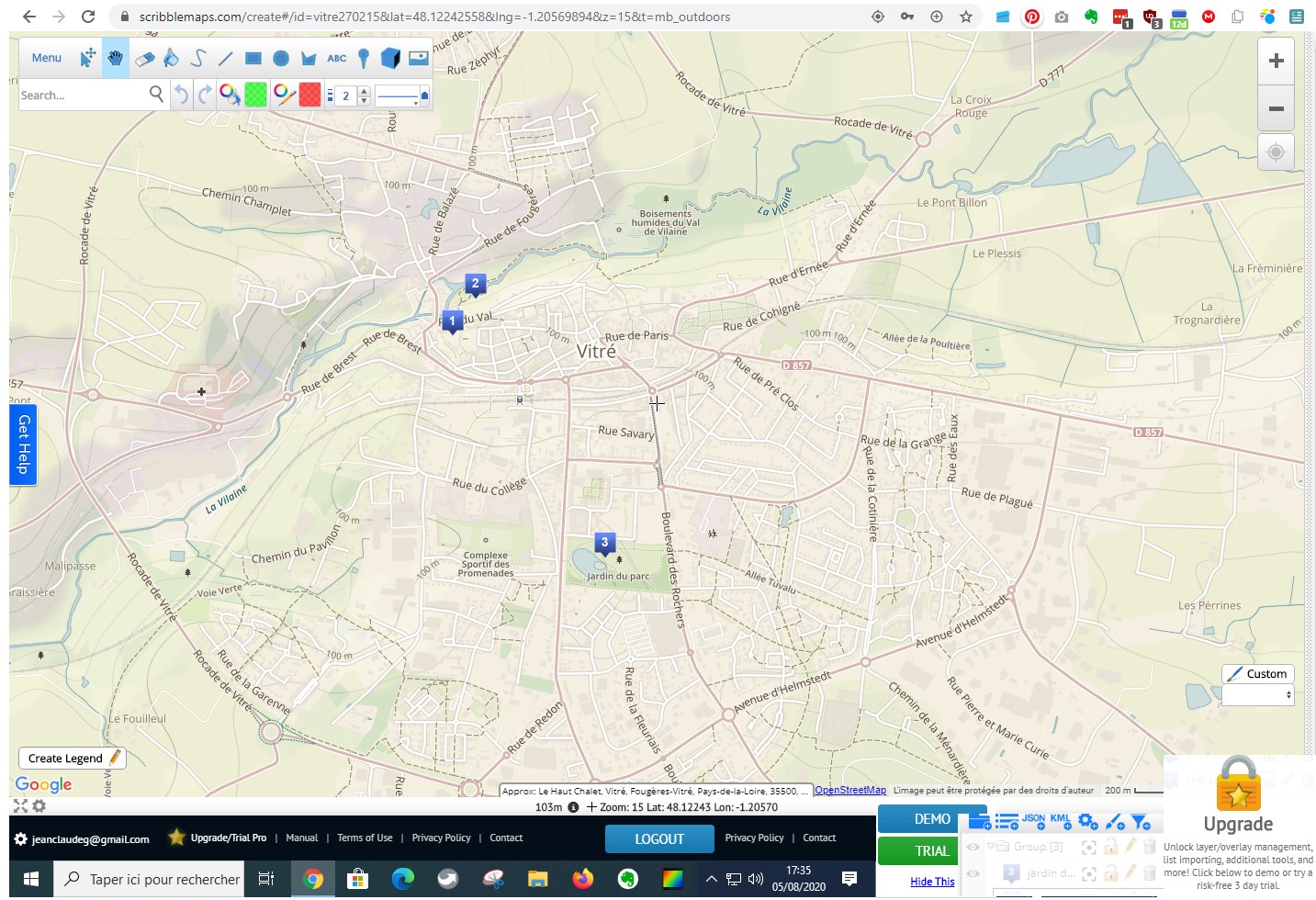Toggle the lock icon on Group [3]
The height and width of the screenshot is (900, 1316).
click(x=1110, y=847)
